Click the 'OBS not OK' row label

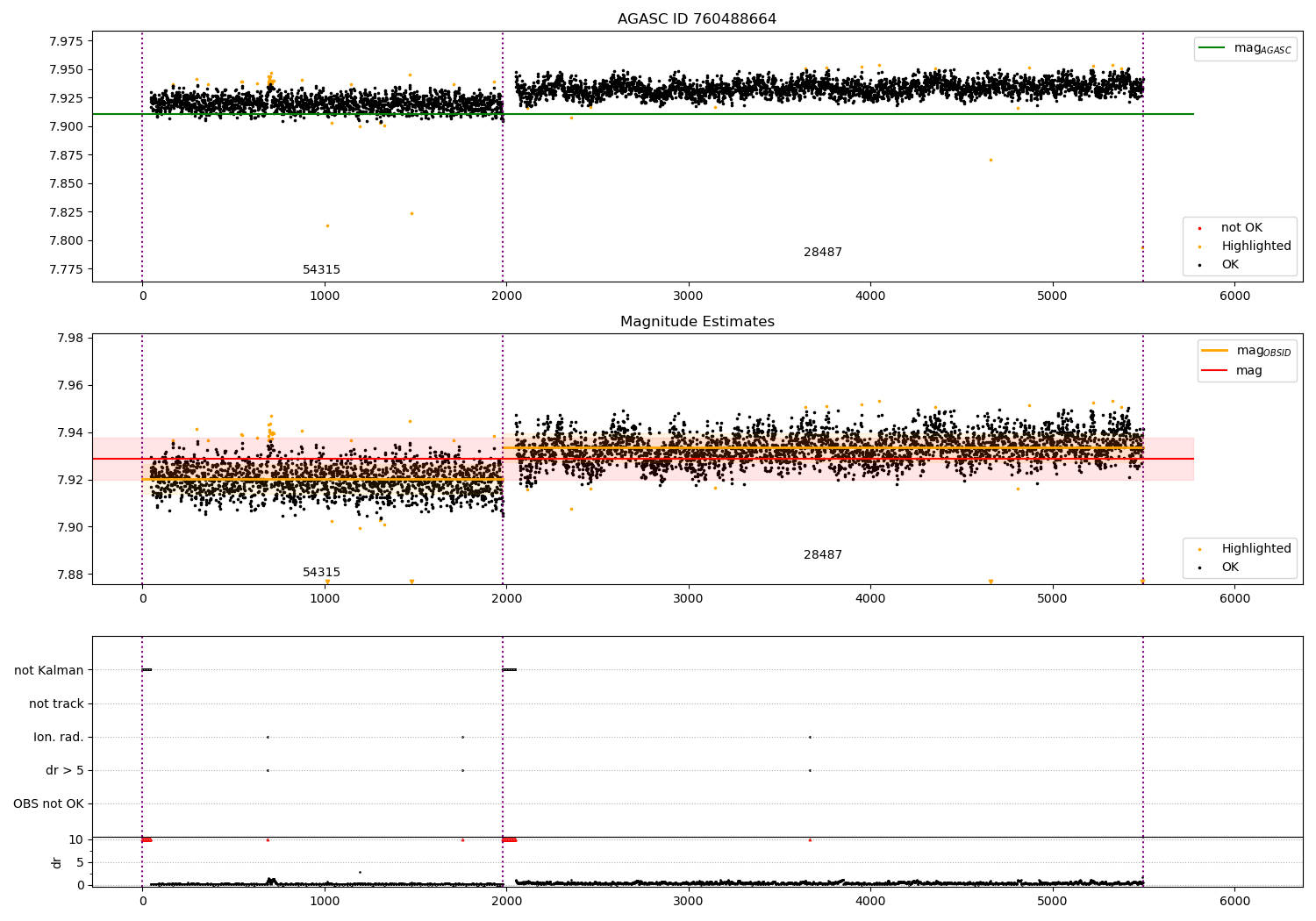tap(48, 803)
